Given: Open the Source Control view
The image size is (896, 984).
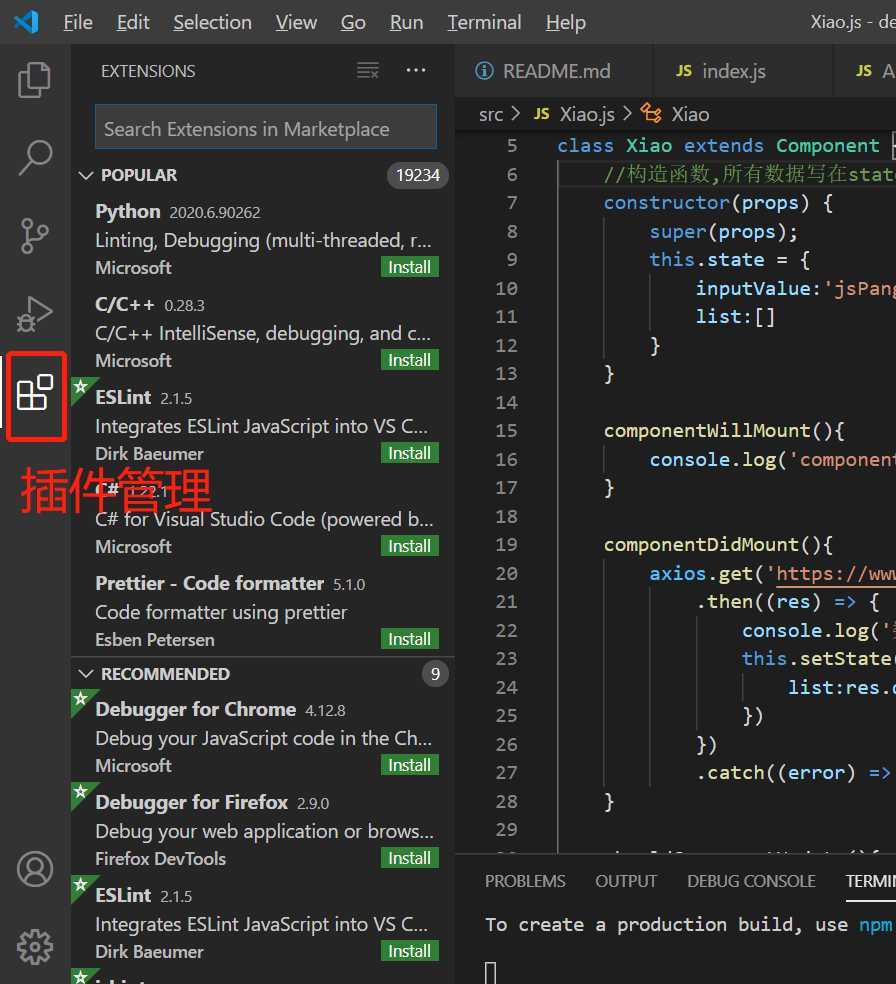Looking at the screenshot, I should click(35, 235).
